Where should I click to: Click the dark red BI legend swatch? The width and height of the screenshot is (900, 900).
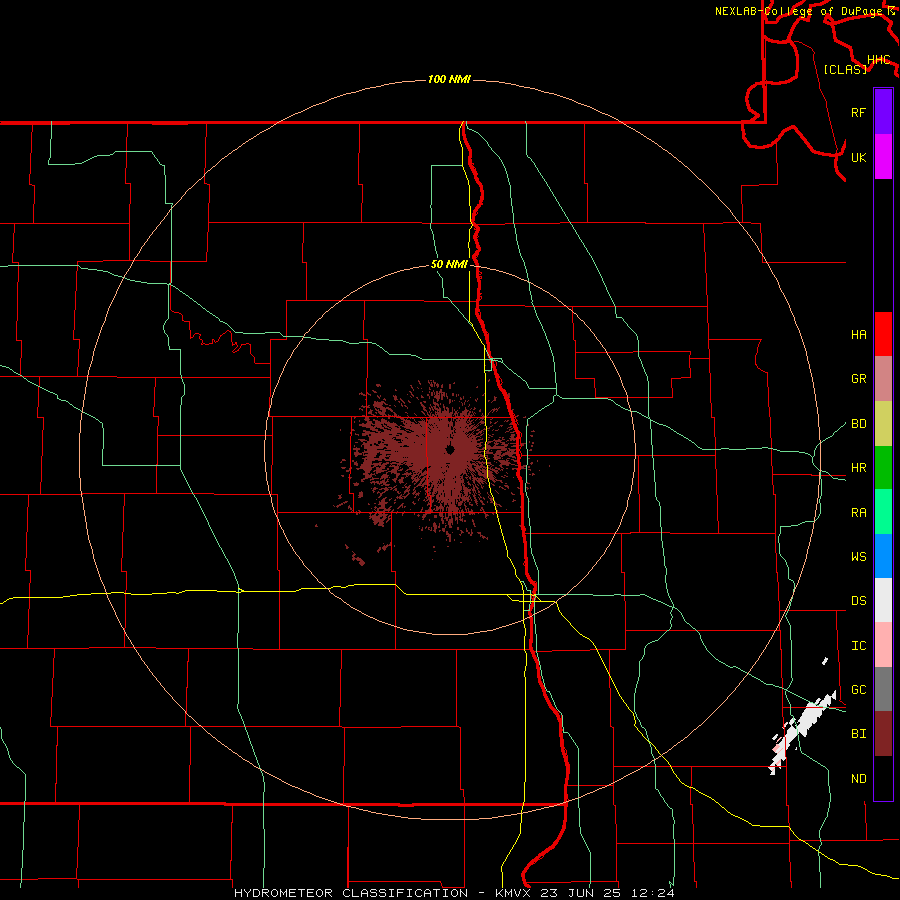883,734
